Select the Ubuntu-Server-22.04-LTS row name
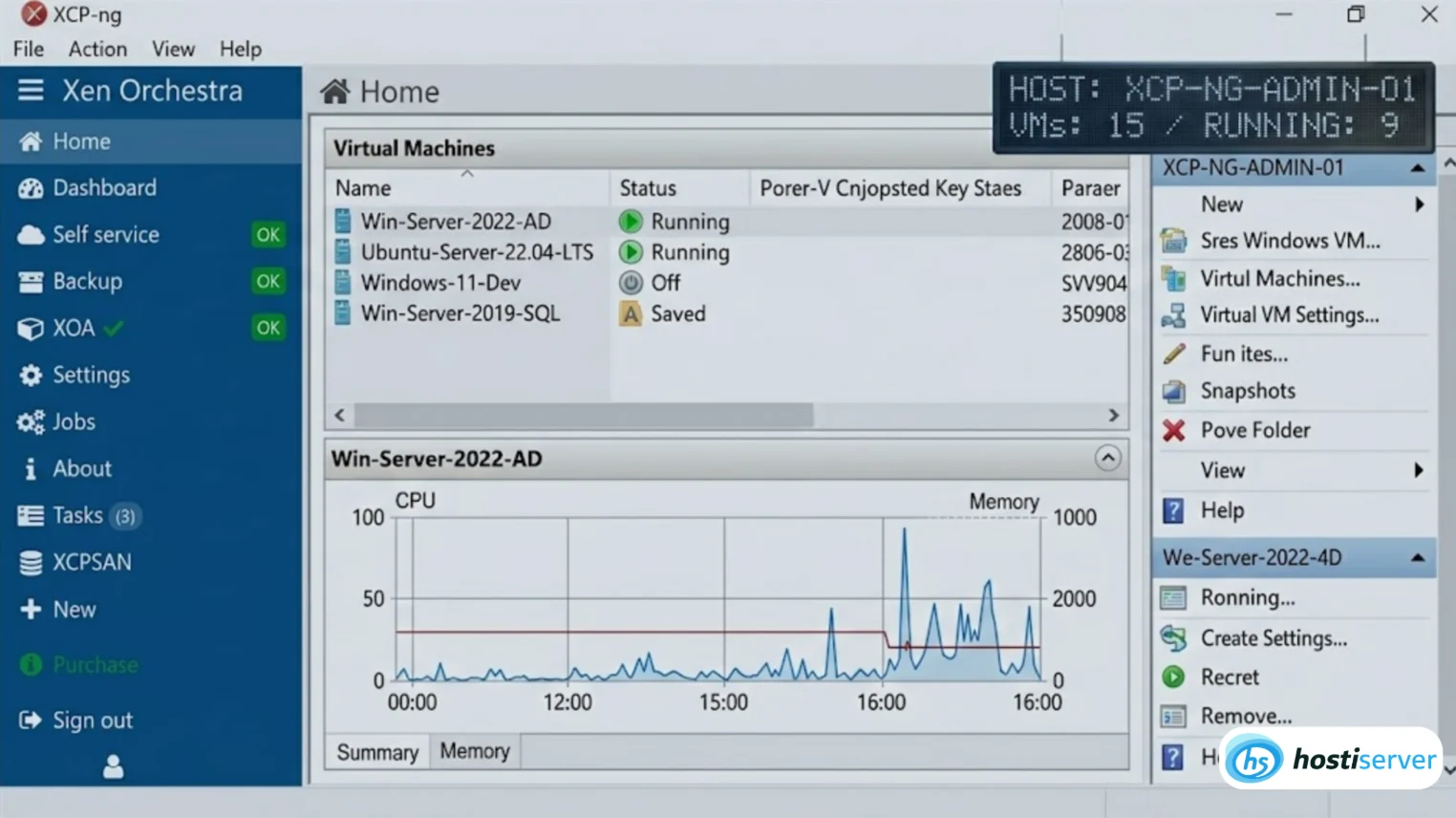1456x818 pixels. (x=477, y=252)
